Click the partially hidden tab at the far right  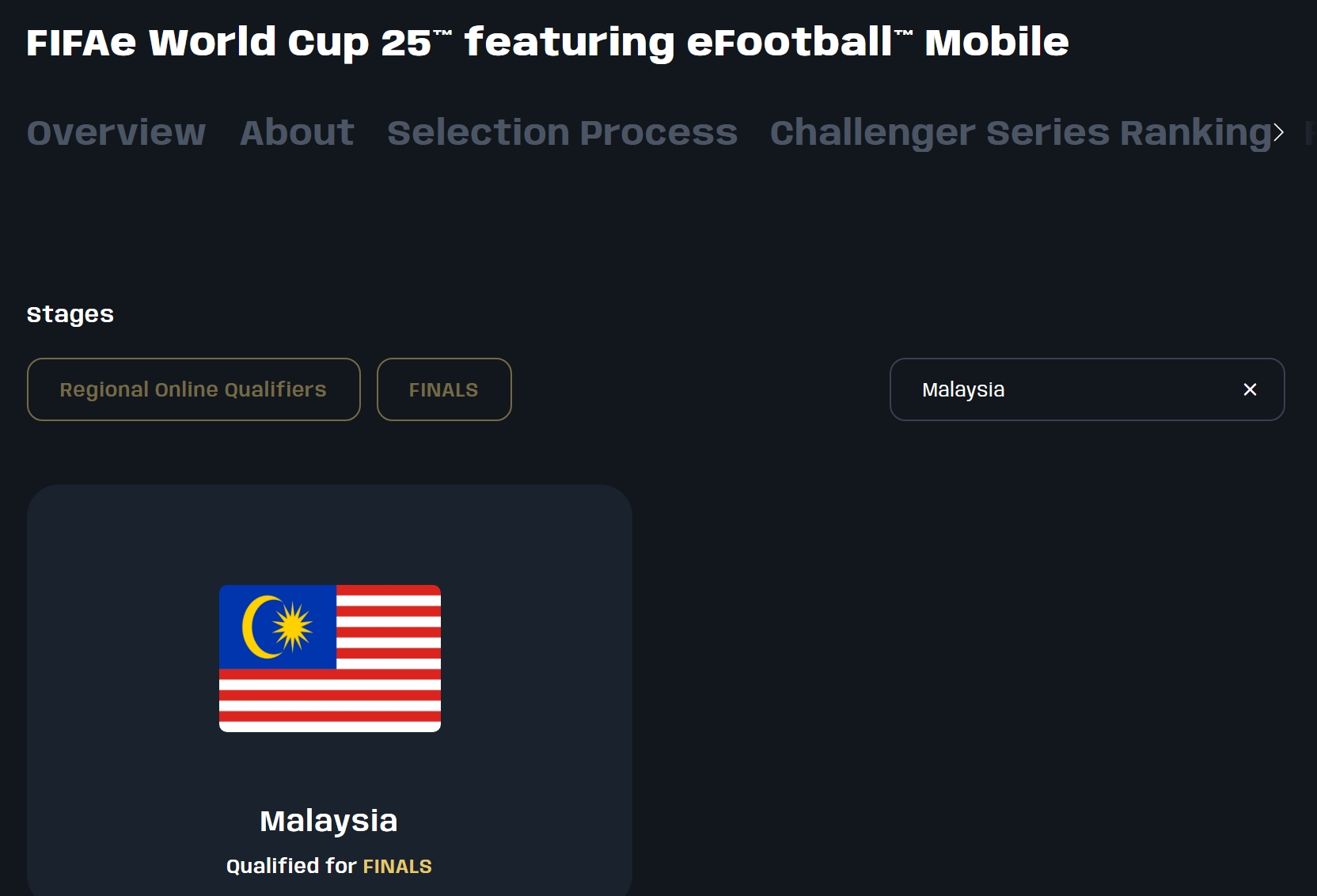pyautogui.click(x=1309, y=132)
